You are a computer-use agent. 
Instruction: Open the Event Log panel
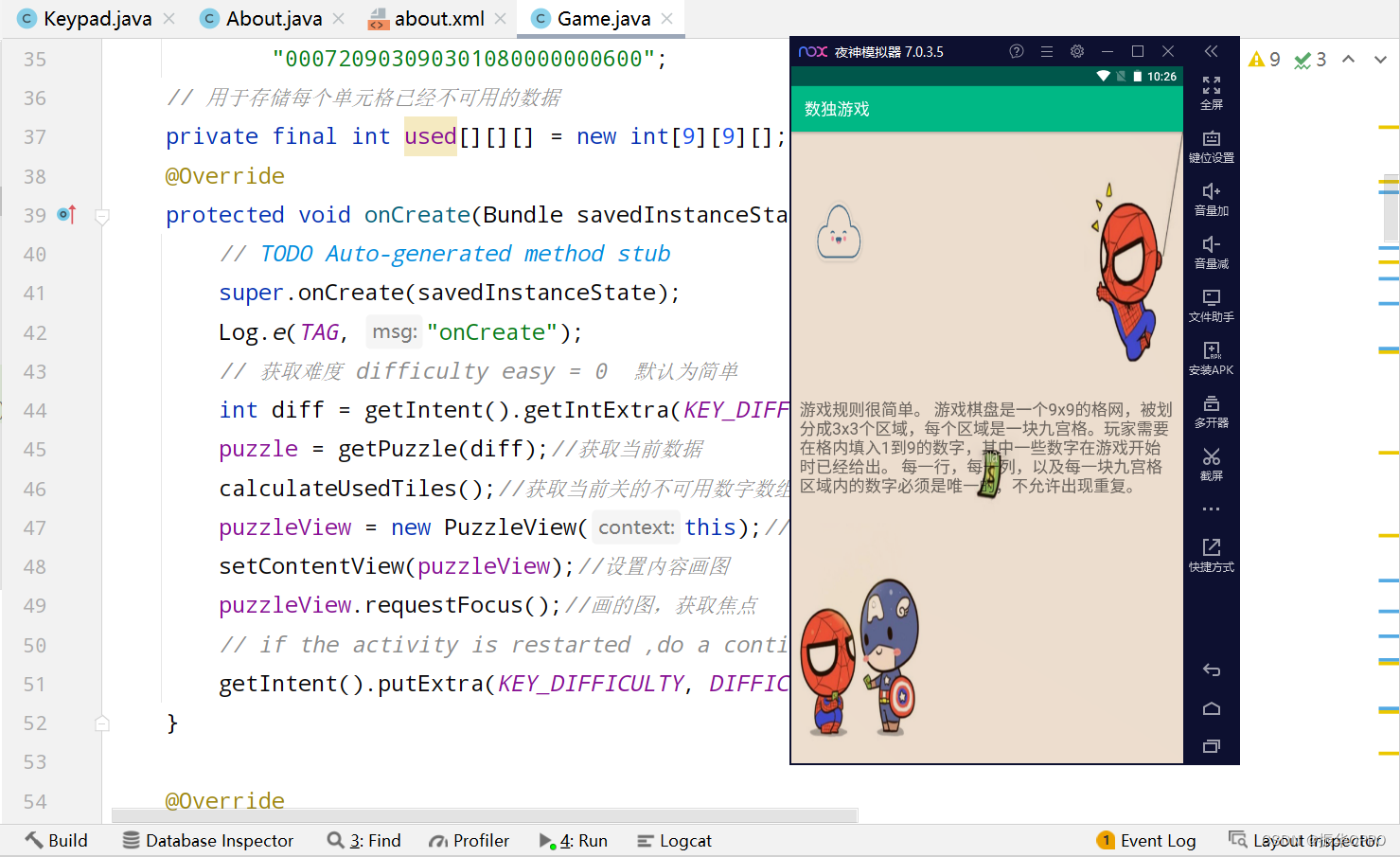[1146, 841]
